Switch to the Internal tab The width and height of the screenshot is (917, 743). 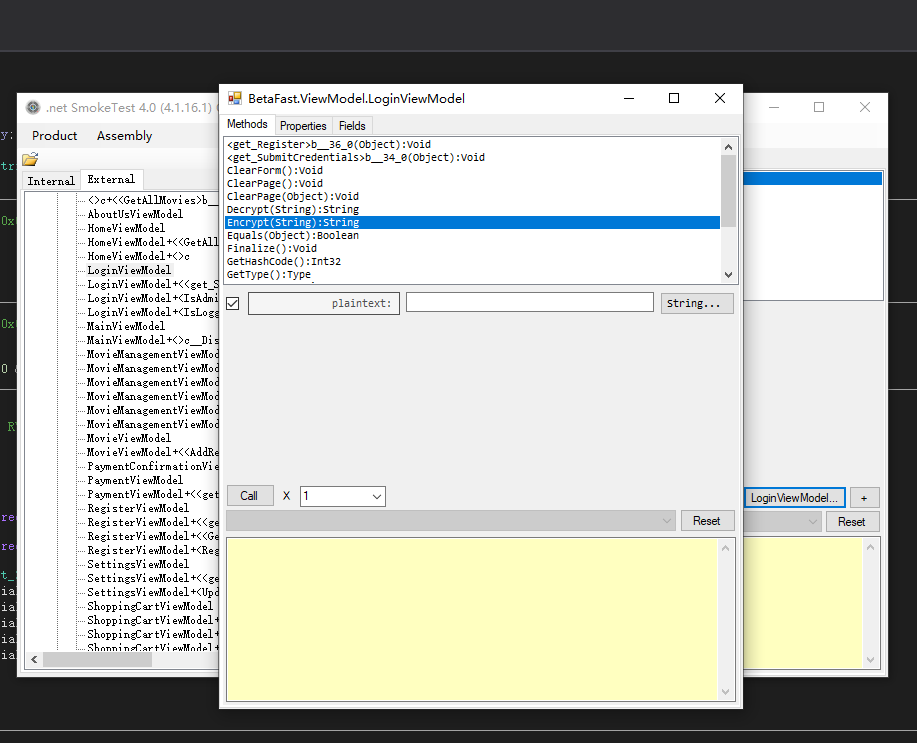(x=51, y=181)
